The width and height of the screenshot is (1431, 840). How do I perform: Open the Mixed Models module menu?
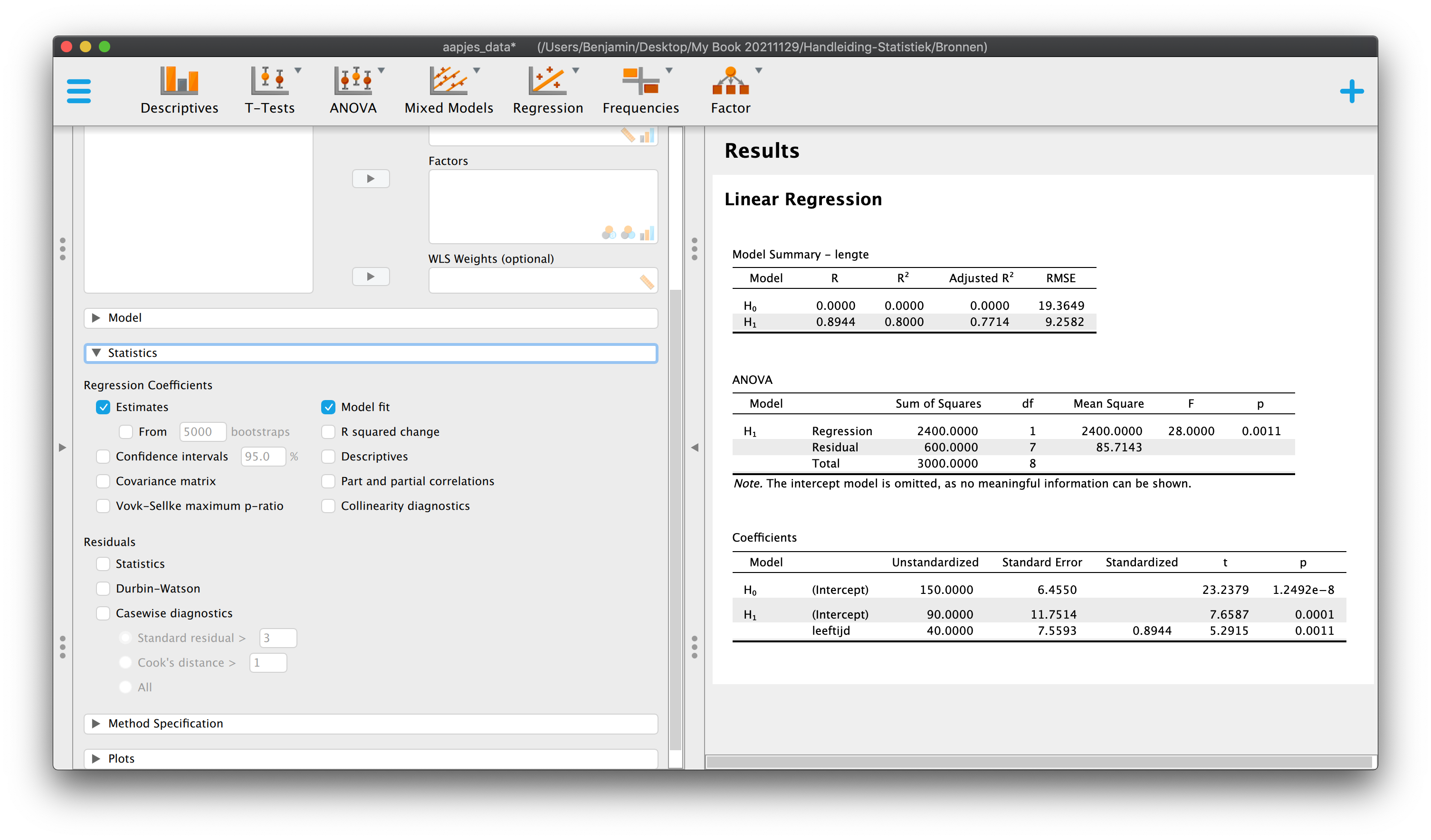[448, 91]
